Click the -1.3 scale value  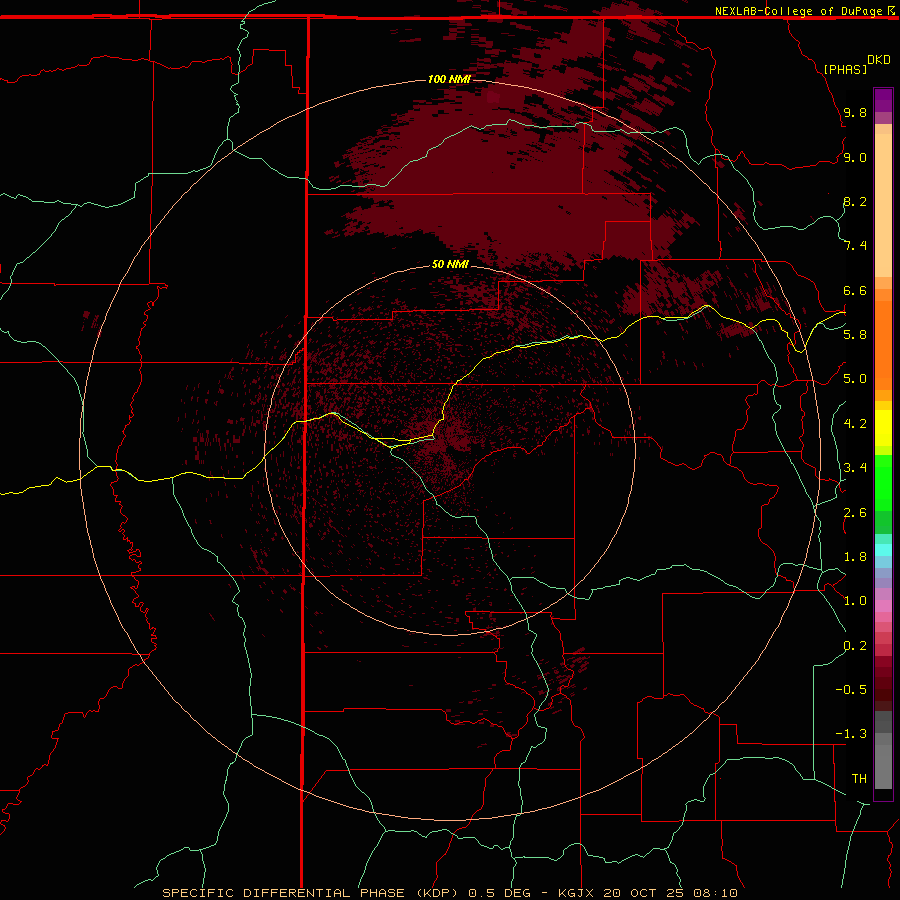click(x=851, y=734)
